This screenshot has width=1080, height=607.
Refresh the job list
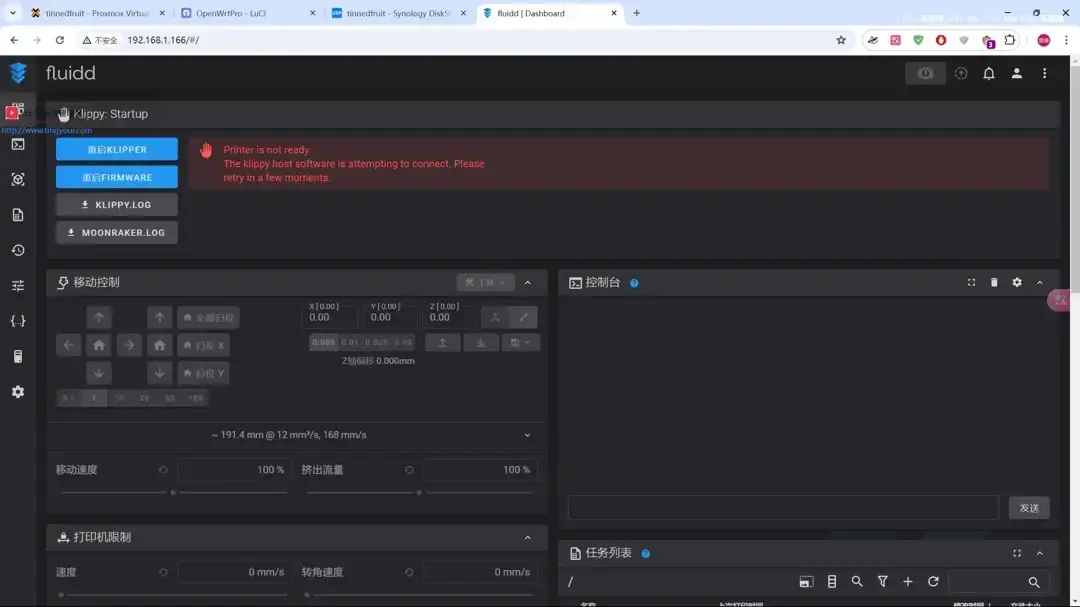[x=933, y=582]
